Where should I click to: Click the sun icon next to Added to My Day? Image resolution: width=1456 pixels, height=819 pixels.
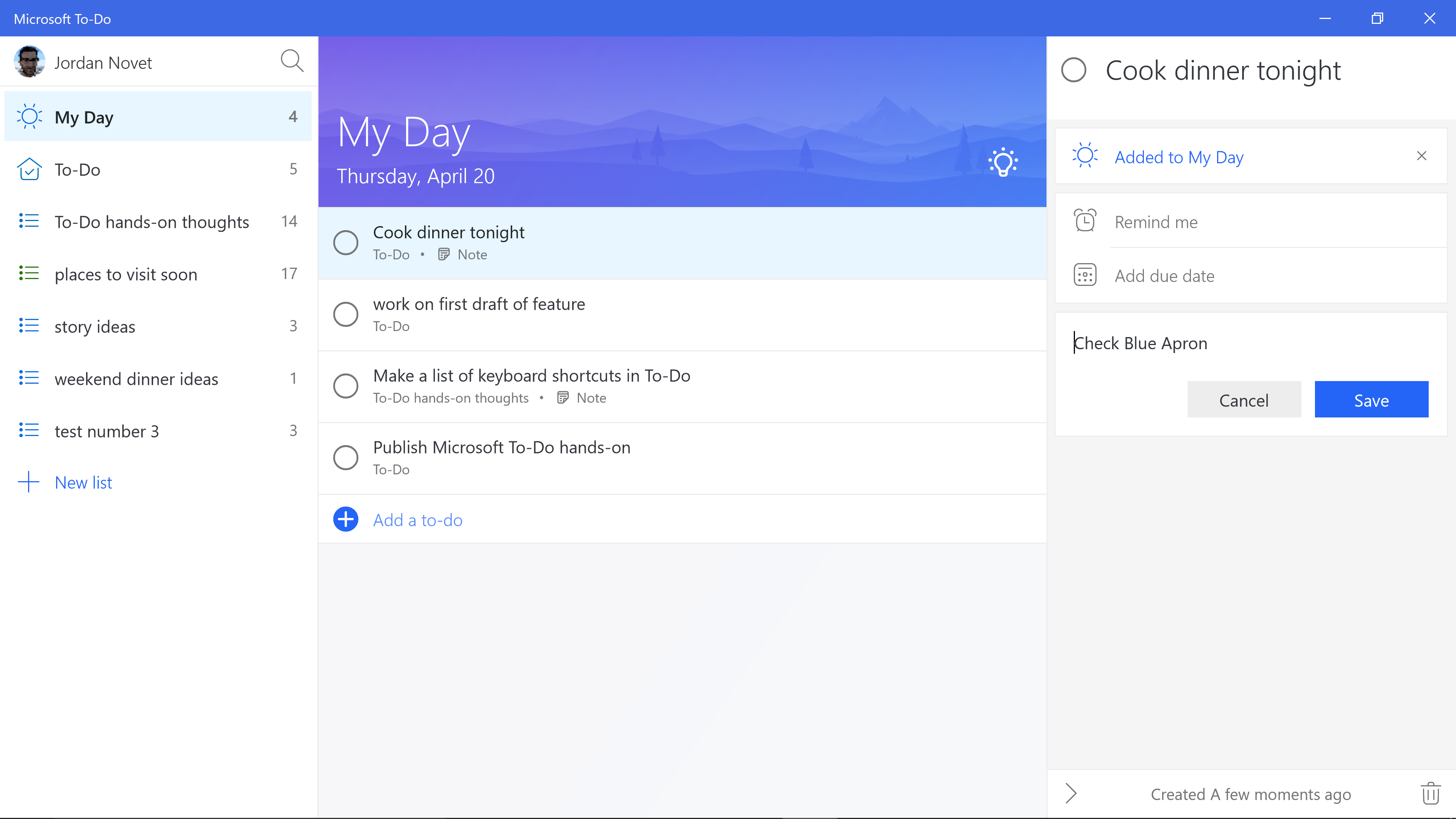coord(1085,157)
